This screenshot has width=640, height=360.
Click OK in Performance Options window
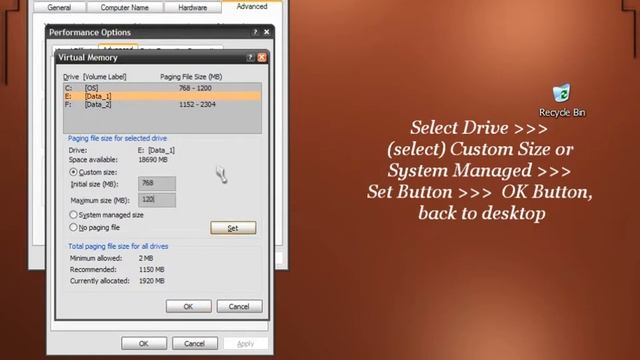tap(144, 343)
